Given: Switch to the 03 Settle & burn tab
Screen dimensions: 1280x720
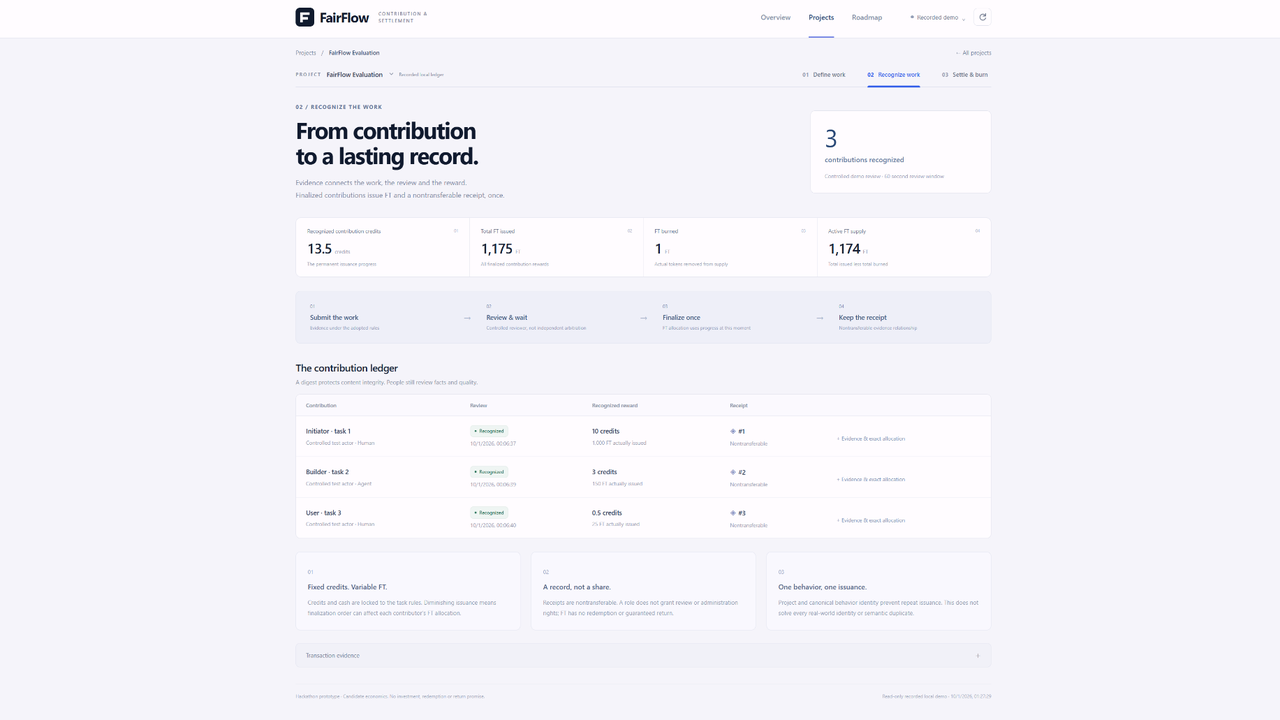Looking at the screenshot, I should (965, 75).
